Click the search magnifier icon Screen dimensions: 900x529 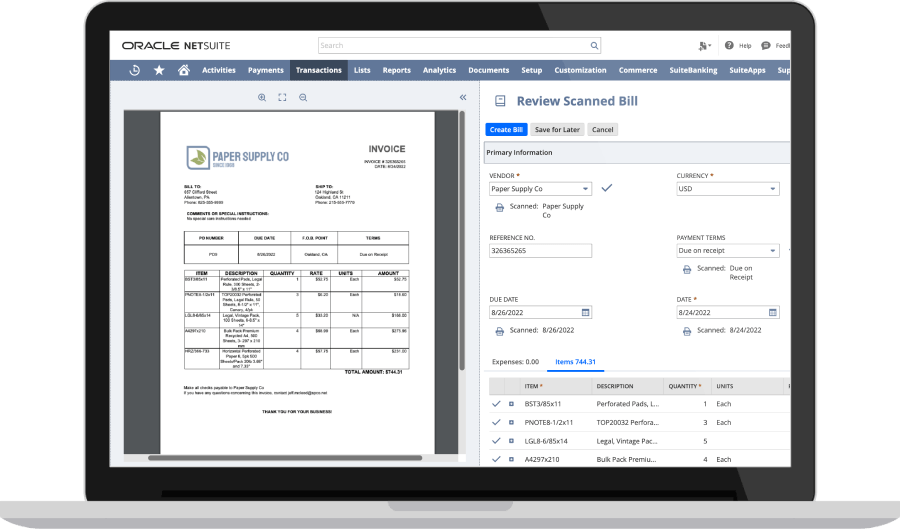594,45
